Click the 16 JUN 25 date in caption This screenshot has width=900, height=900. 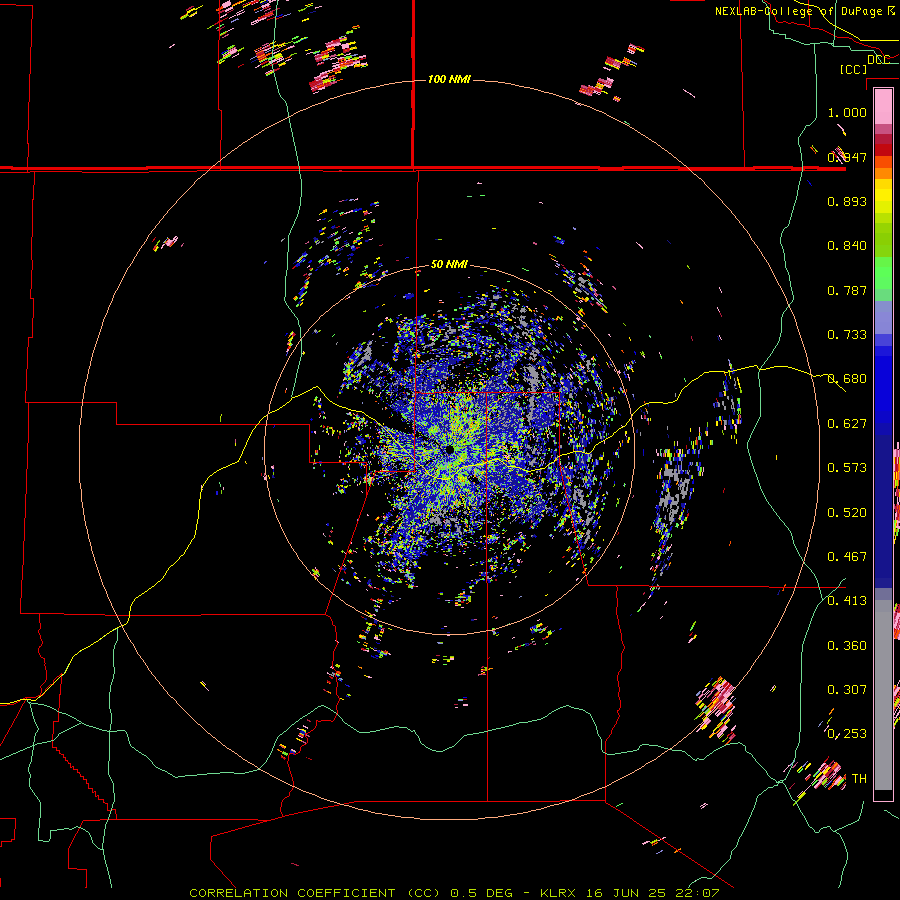[626, 893]
